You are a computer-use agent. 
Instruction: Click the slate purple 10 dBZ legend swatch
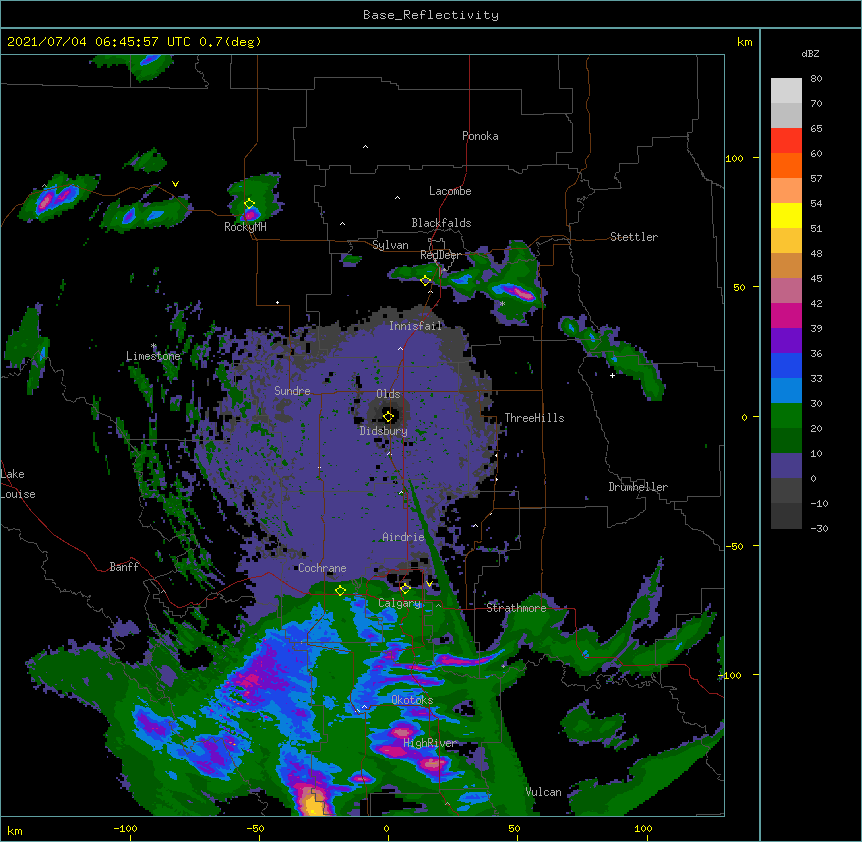(x=786, y=466)
